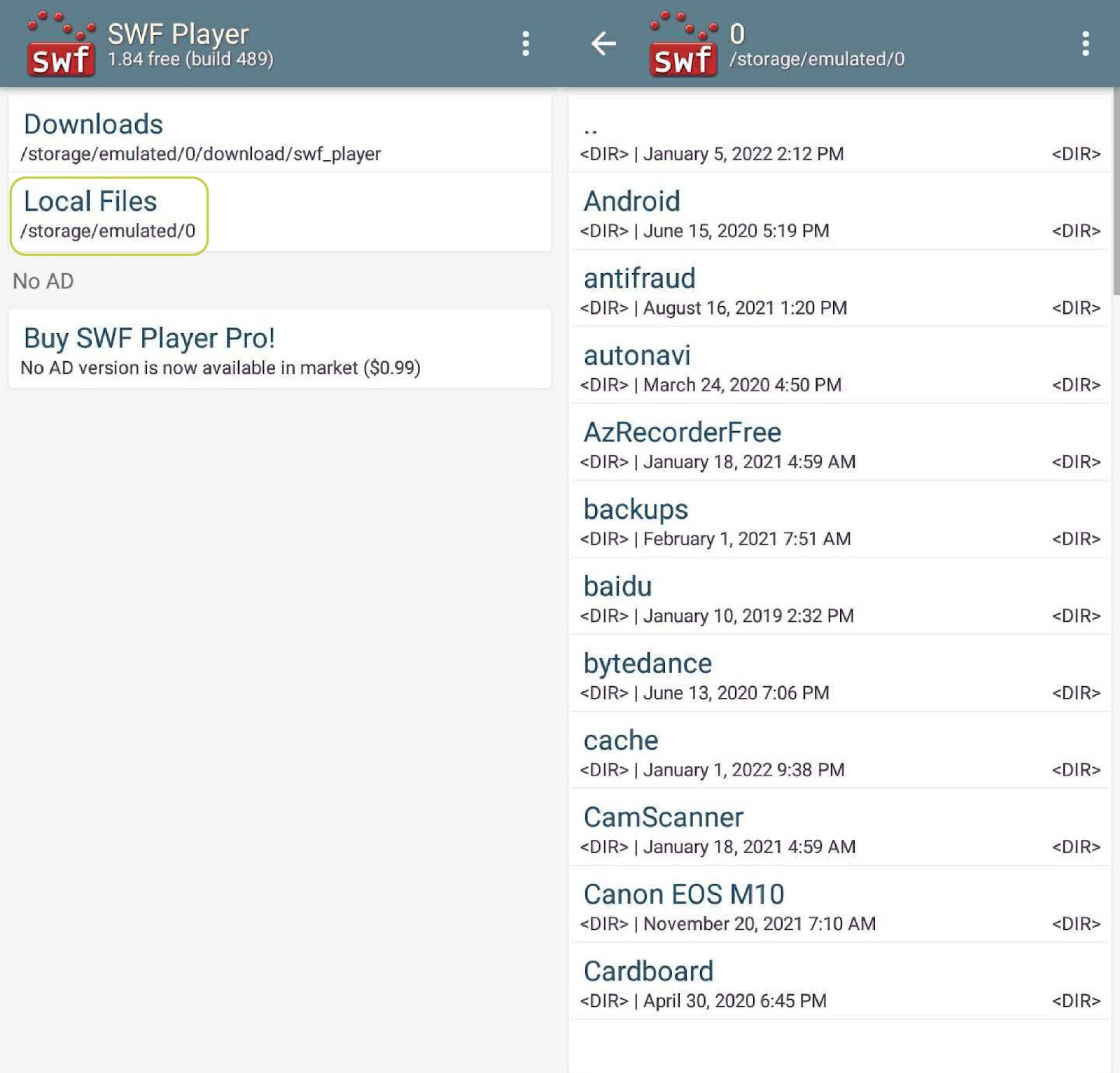Click the file list scrollbar thumb
Viewport: 1120px width, 1073px height.
click(1116, 192)
